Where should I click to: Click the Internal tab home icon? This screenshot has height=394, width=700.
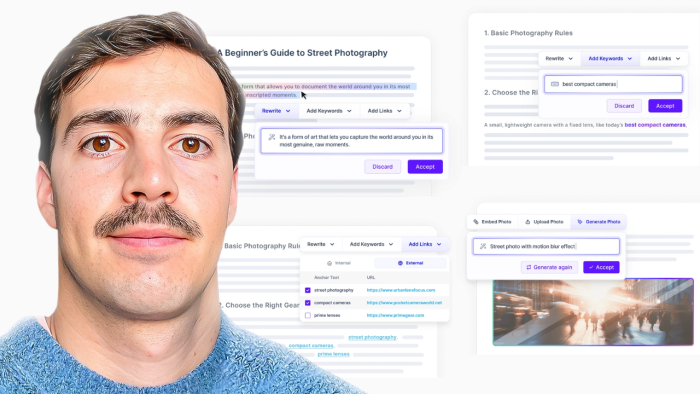click(329, 263)
